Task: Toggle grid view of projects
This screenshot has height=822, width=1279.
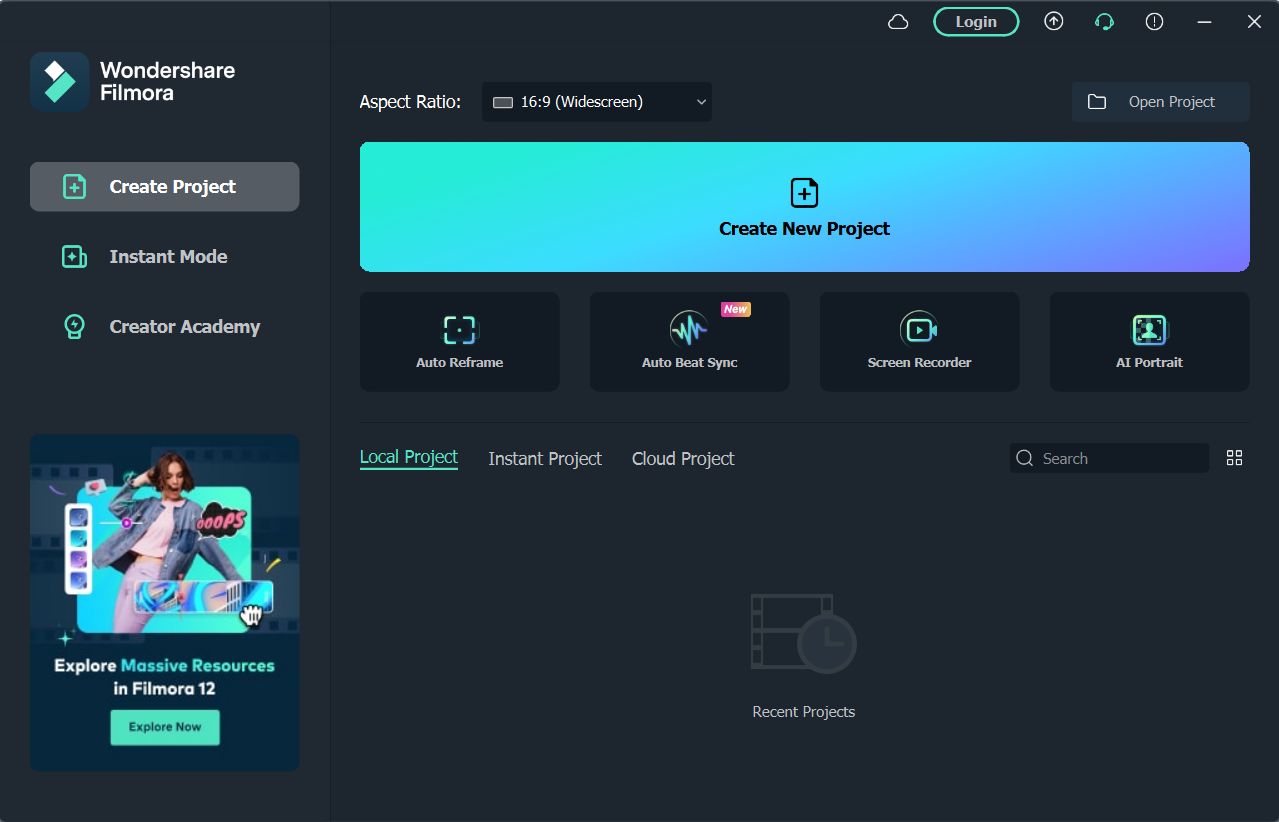Action: pyautogui.click(x=1235, y=458)
